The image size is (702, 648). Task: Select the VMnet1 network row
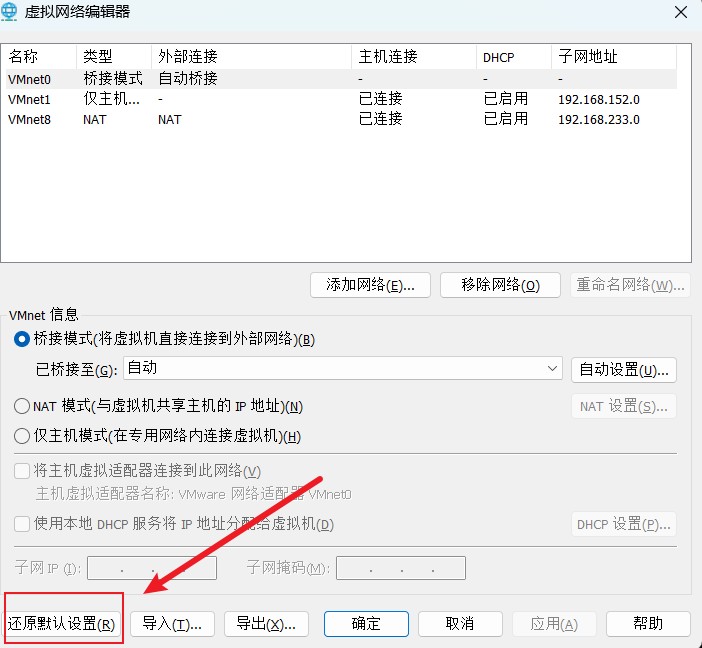click(x=341, y=99)
